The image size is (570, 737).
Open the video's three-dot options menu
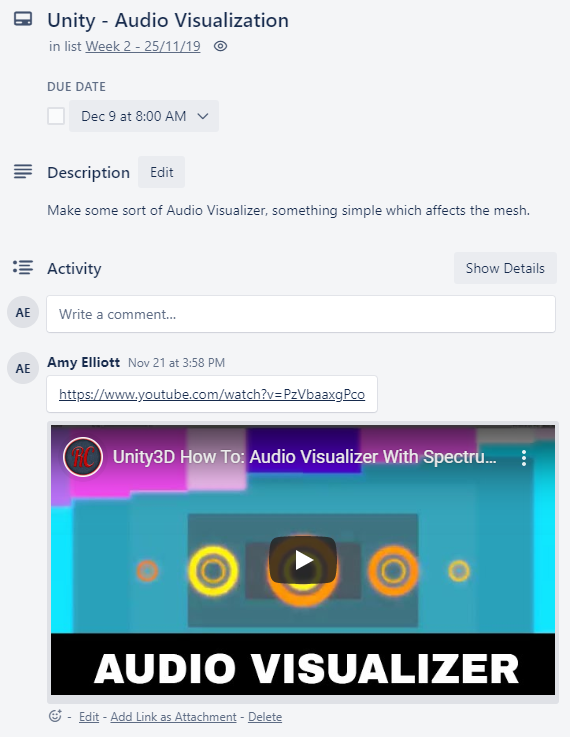[524, 457]
